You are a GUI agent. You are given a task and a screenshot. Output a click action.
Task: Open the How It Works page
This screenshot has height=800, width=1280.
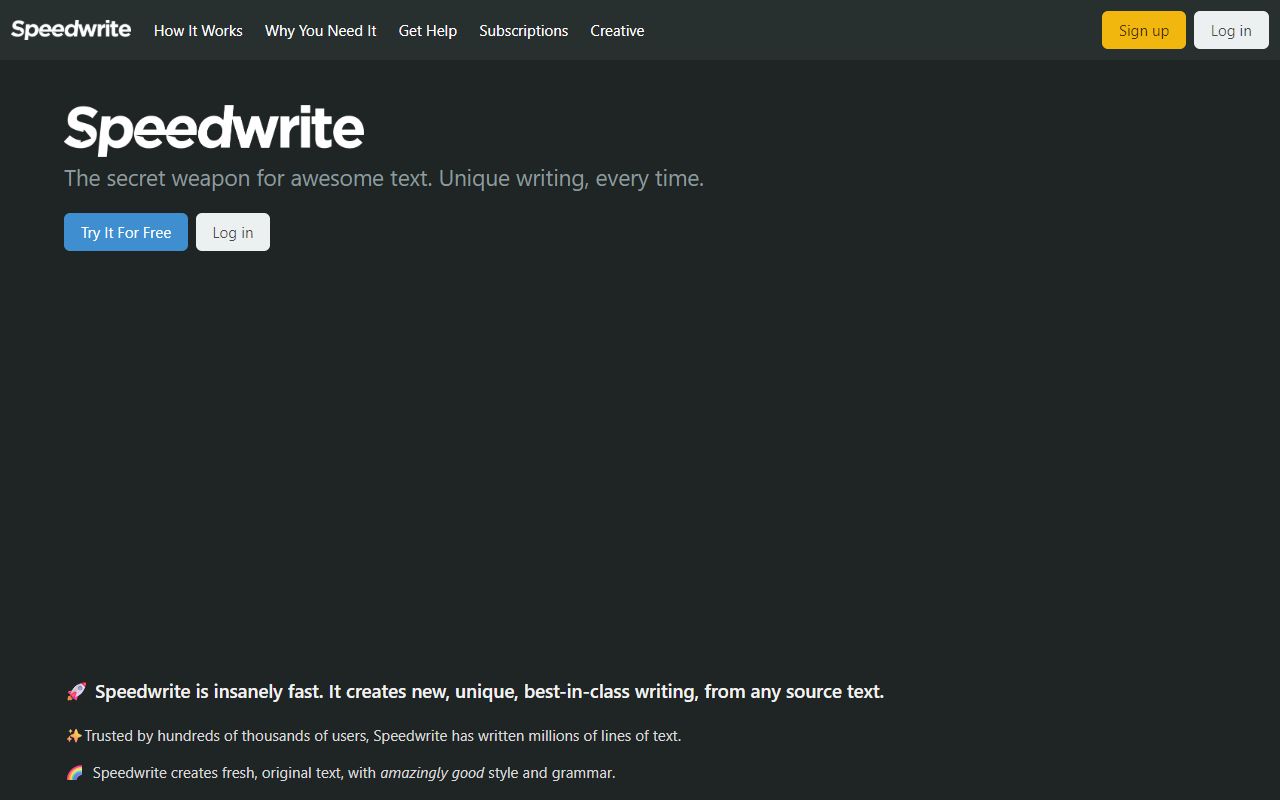tap(197, 31)
